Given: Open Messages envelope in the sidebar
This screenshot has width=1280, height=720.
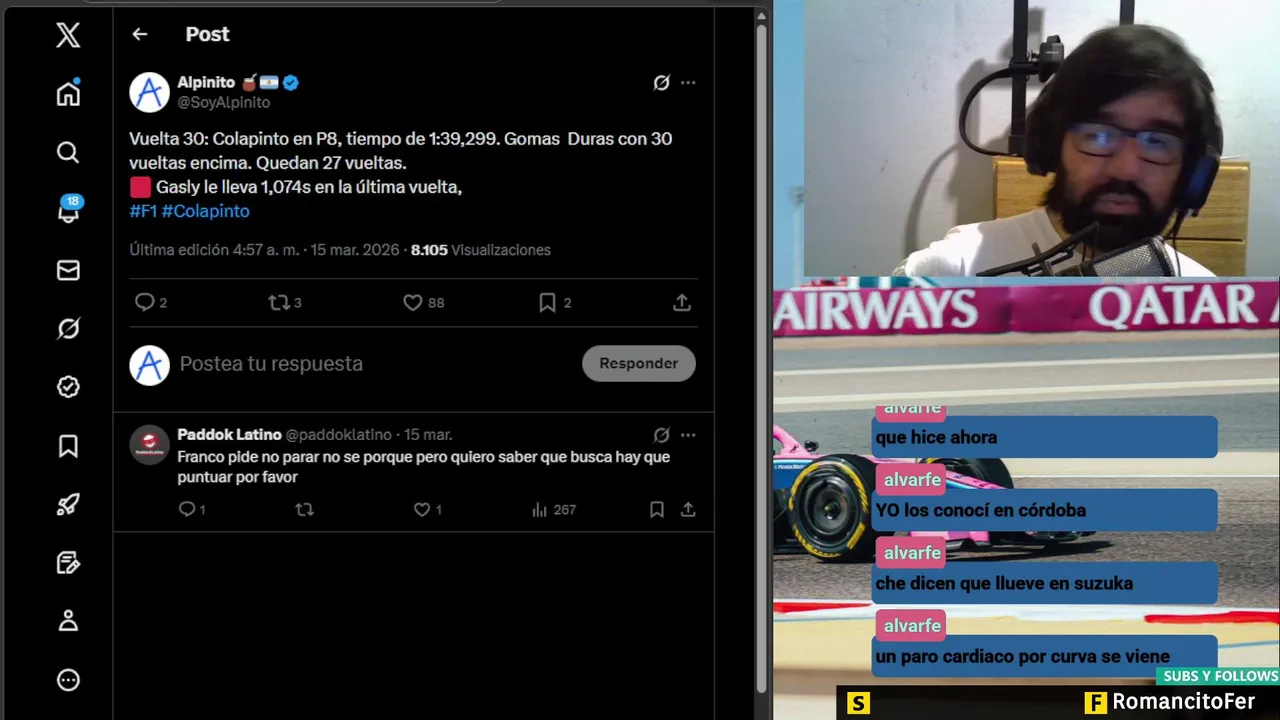Looking at the screenshot, I should click(x=68, y=270).
